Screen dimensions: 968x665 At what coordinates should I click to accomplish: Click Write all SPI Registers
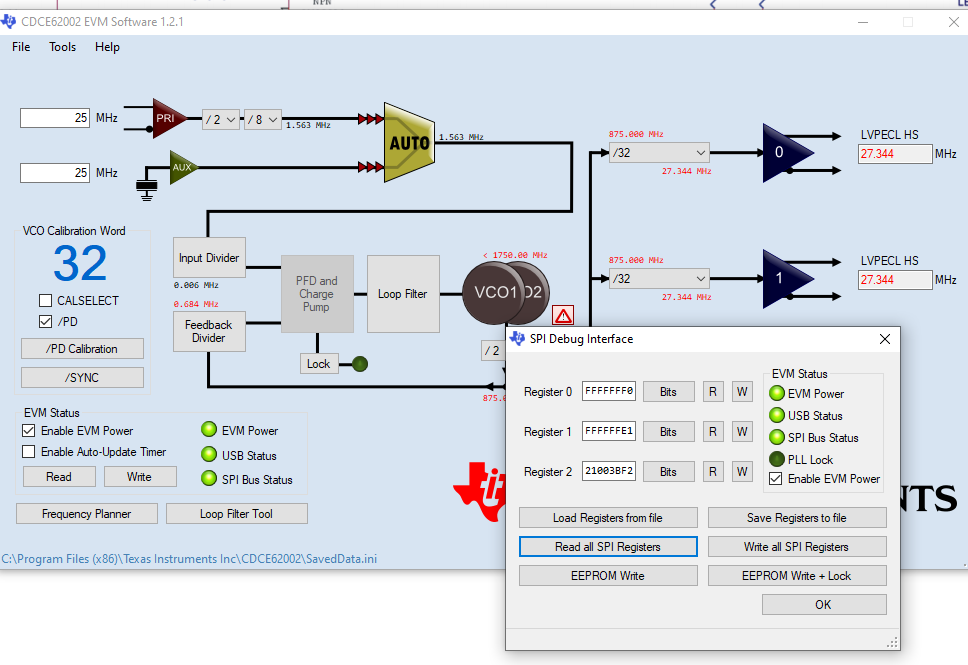pos(797,546)
